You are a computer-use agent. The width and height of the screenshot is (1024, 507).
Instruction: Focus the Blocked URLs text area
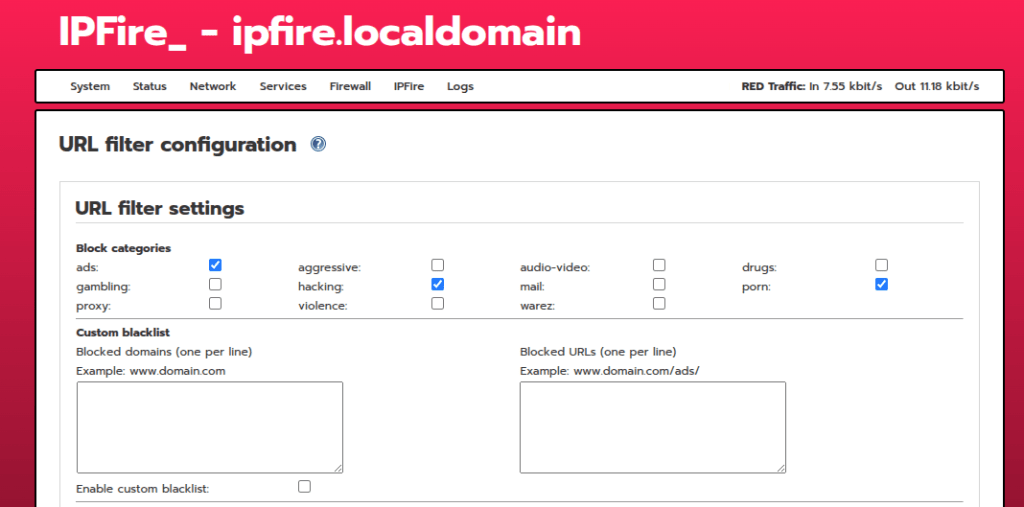coord(652,427)
